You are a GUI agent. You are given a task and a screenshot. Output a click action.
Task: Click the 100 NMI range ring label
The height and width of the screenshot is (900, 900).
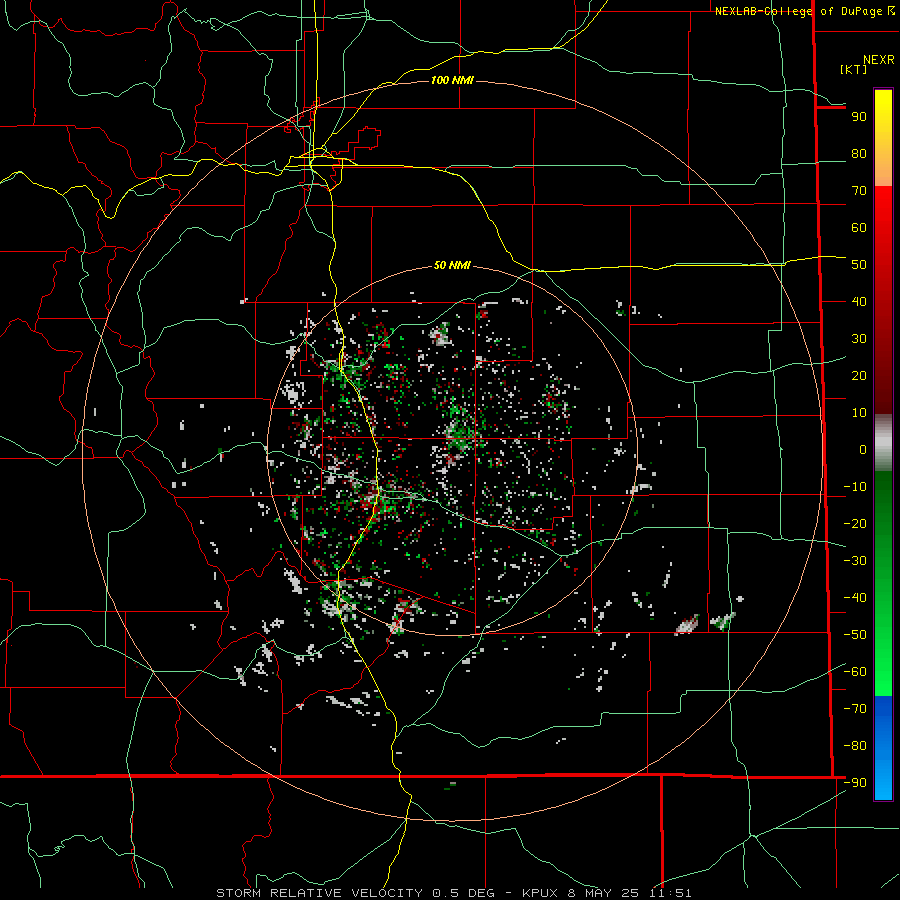(452, 80)
